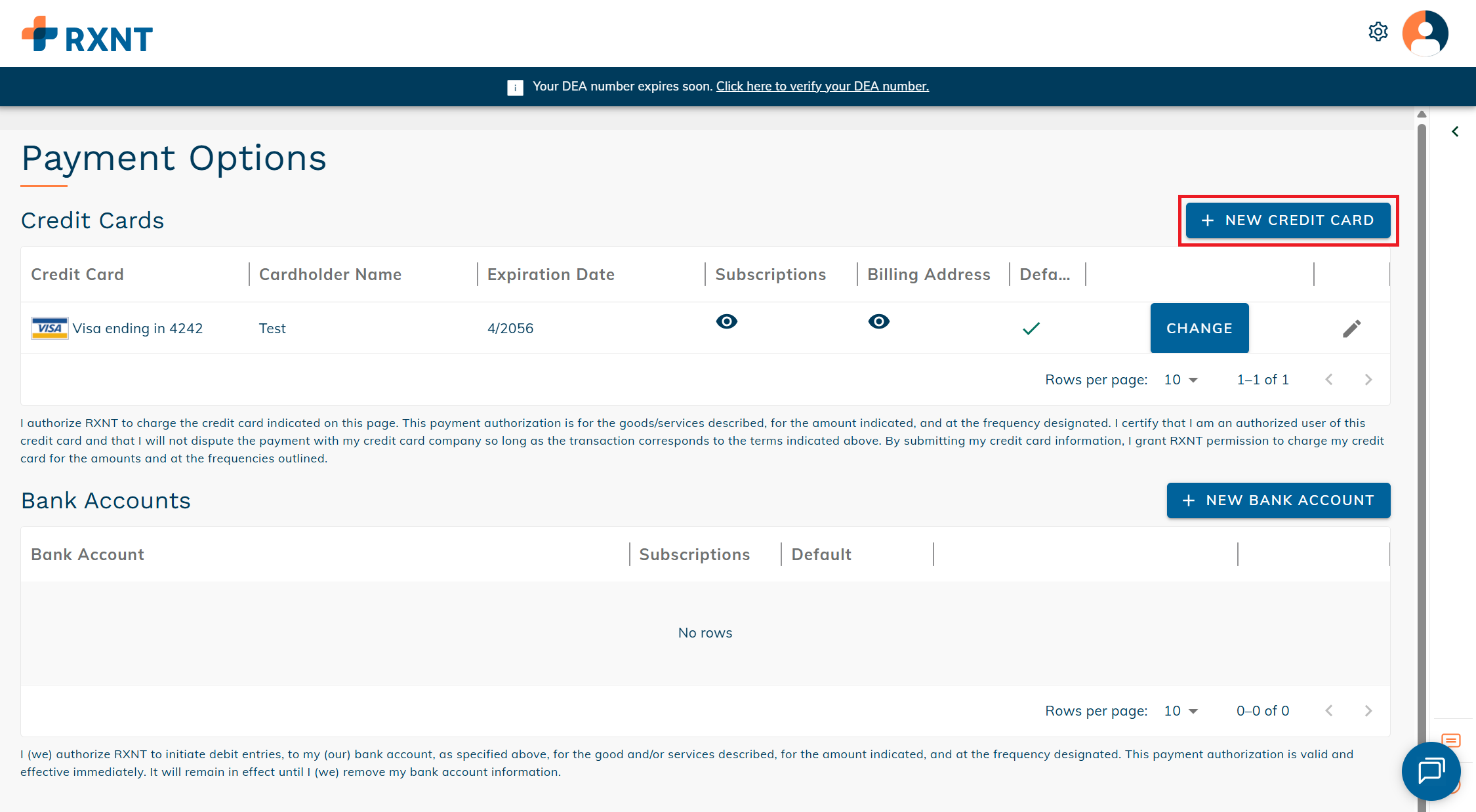Open the chat support bubble
Viewport: 1476px width, 812px height.
pos(1431,770)
